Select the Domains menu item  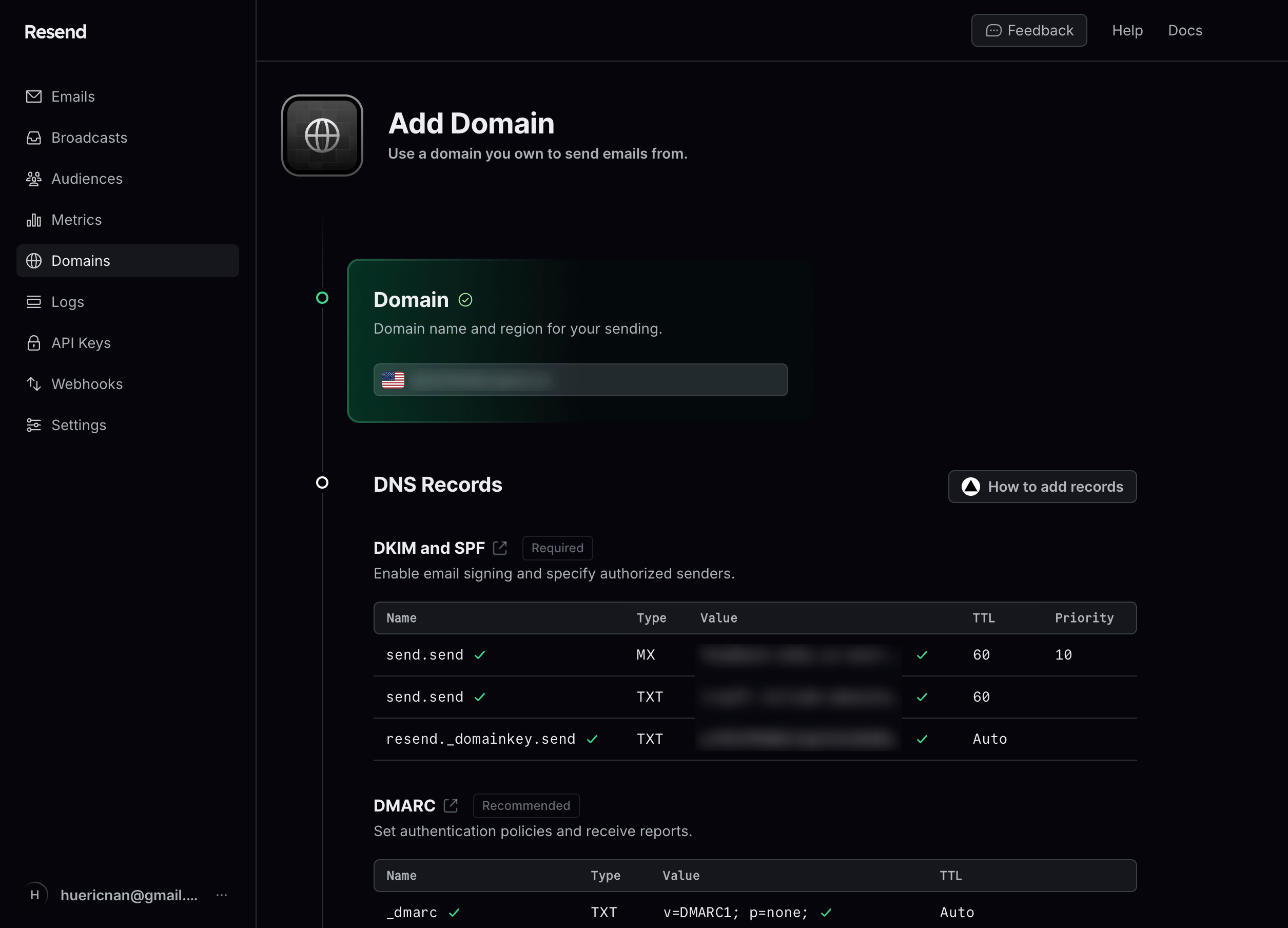click(x=128, y=261)
